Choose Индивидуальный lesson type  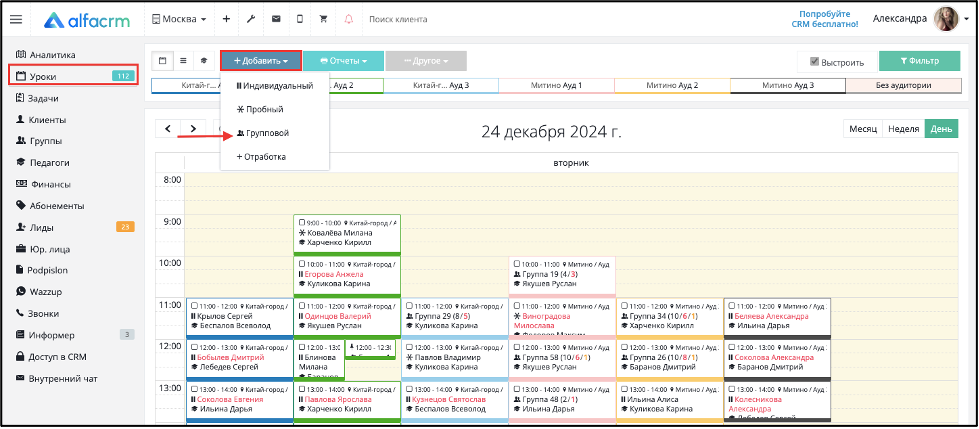(x=275, y=86)
